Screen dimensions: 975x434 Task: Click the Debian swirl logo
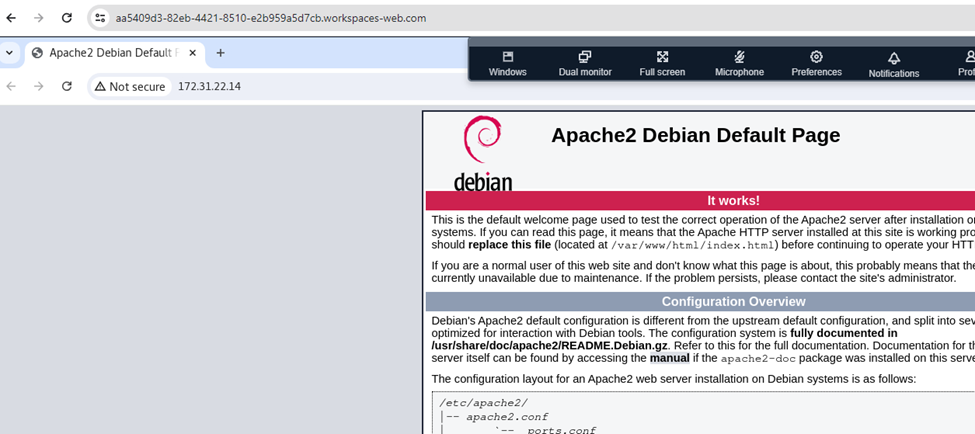click(483, 153)
